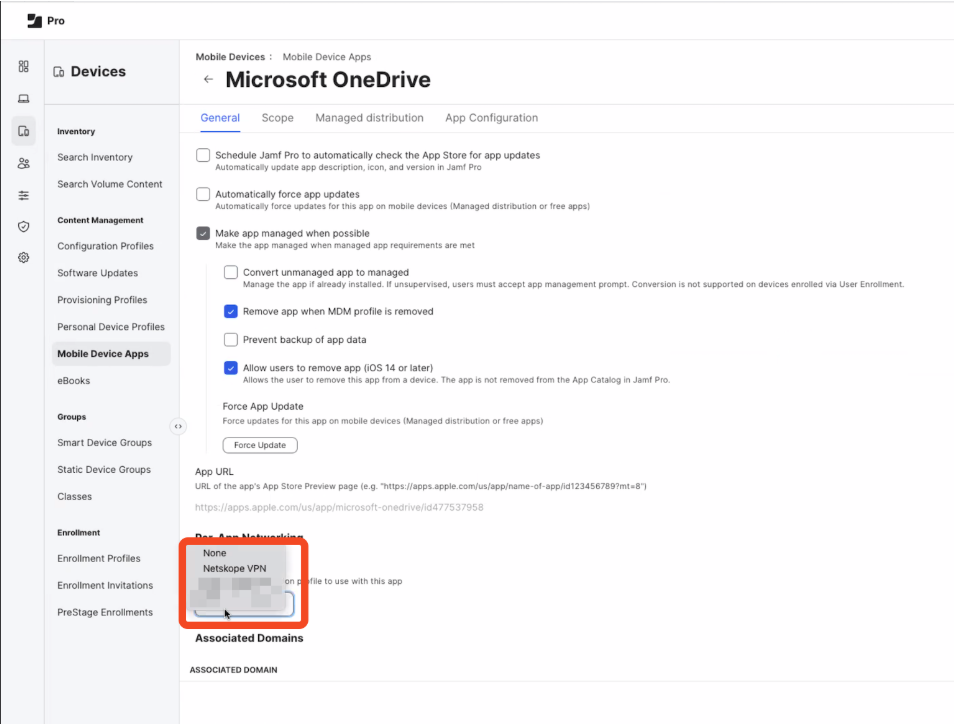954x728 pixels.
Task: Click the Devices header icon
Action: [58, 72]
